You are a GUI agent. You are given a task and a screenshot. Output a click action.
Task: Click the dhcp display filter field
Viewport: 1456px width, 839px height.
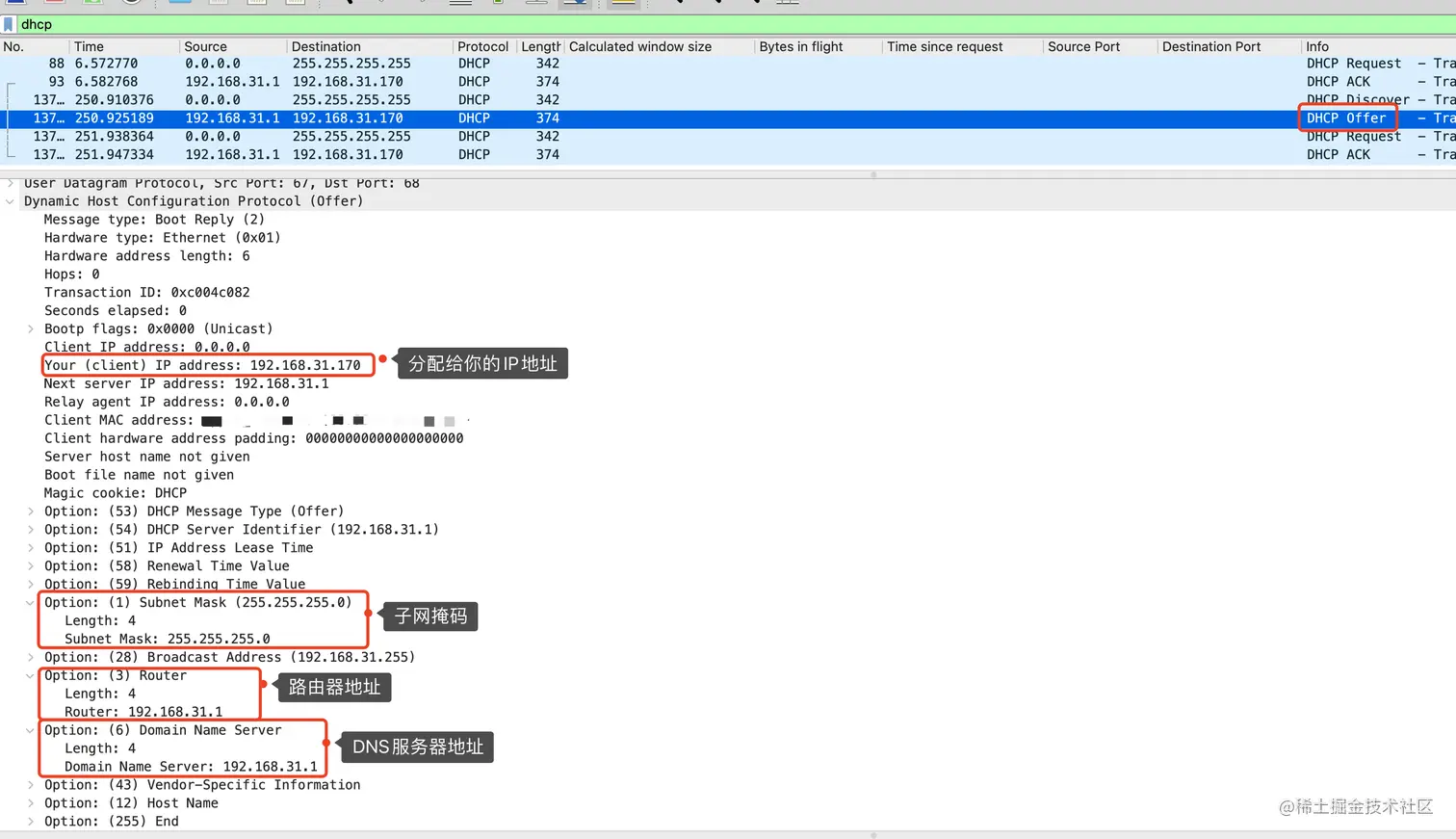736,24
